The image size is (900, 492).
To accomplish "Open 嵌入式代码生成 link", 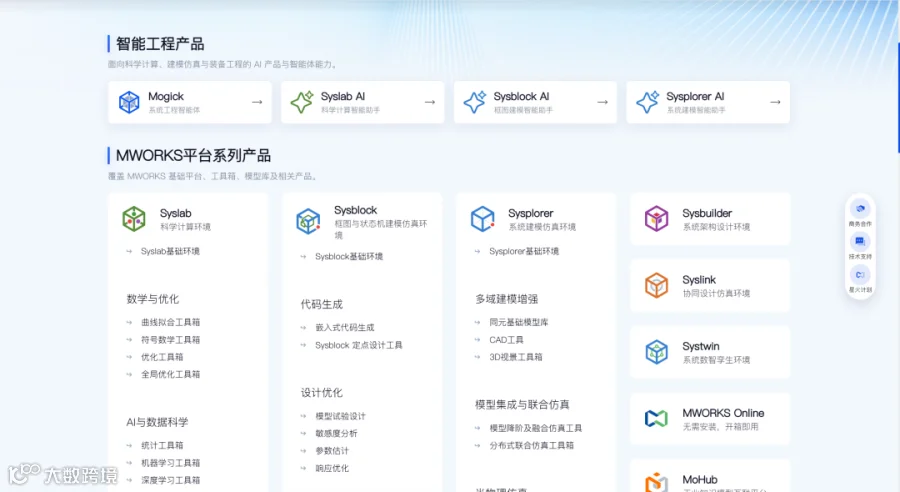I will click(x=344, y=327).
